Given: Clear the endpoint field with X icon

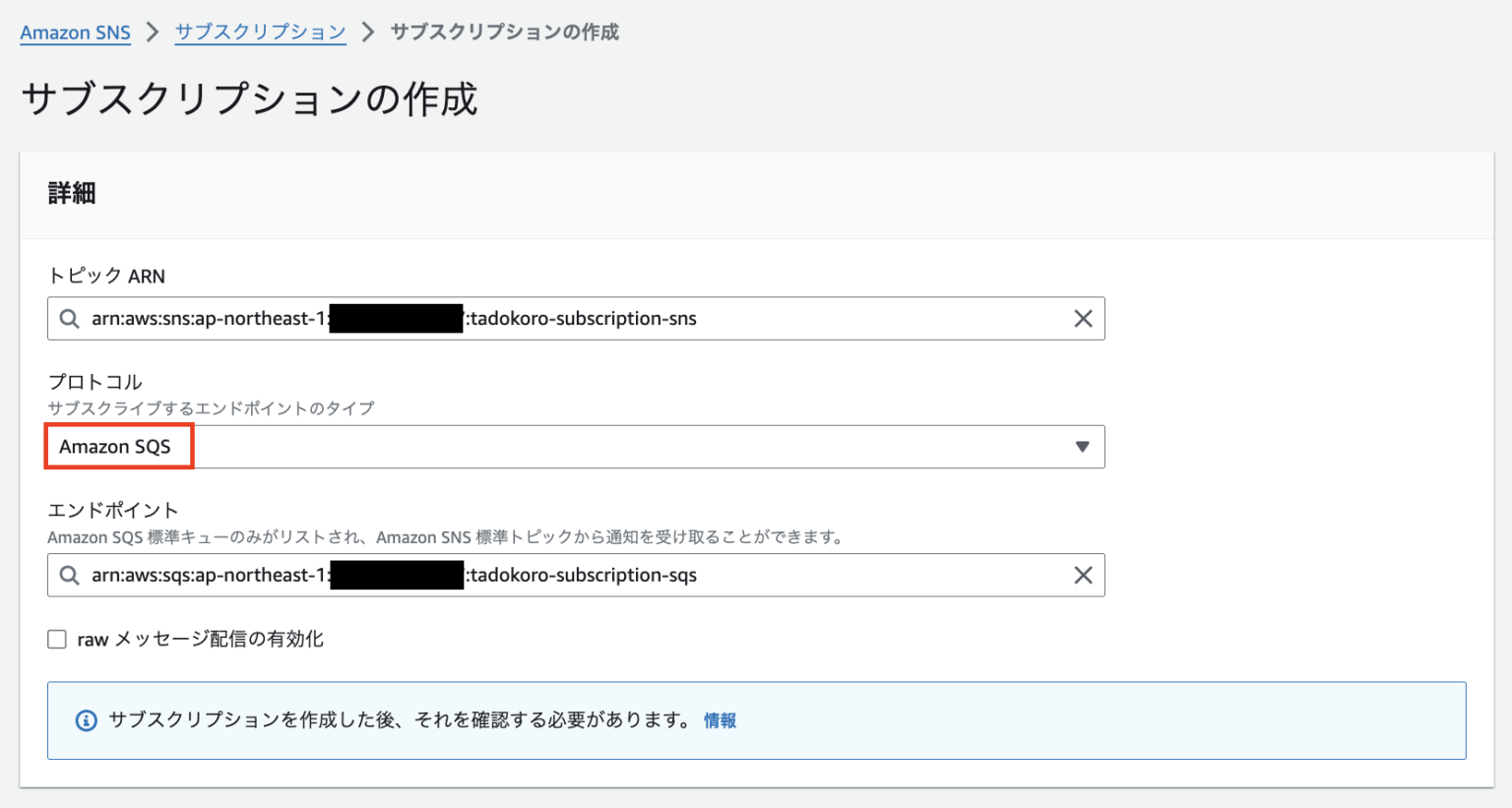Looking at the screenshot, I should [x=1083, y=576].
